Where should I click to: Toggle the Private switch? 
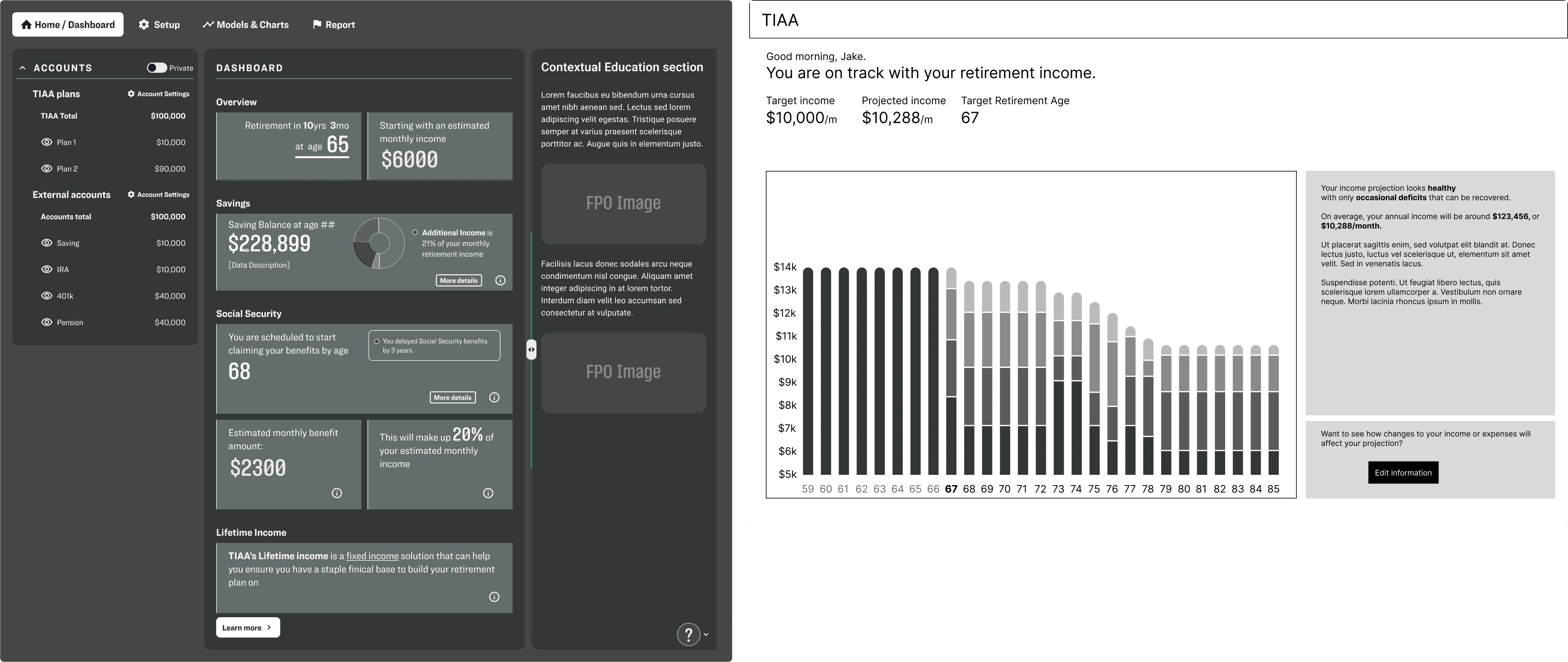(x=157, y=67)
